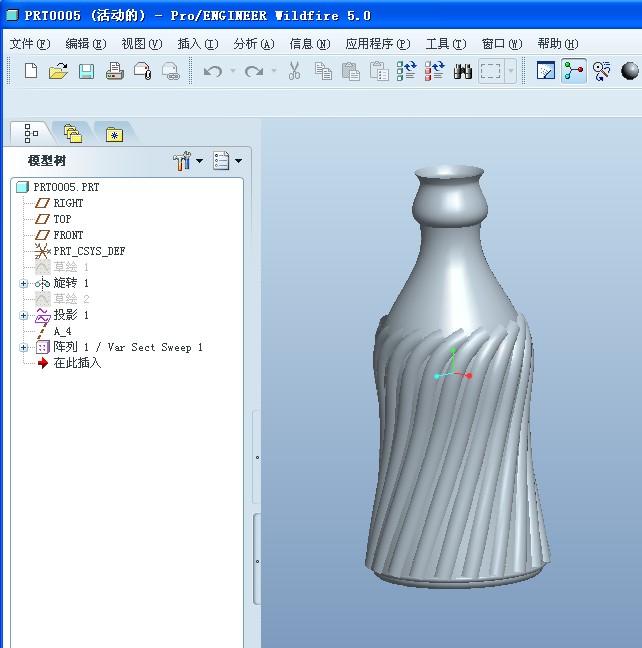Copy the selected feature
The image size is (642, 648).
tap(323, 71)
